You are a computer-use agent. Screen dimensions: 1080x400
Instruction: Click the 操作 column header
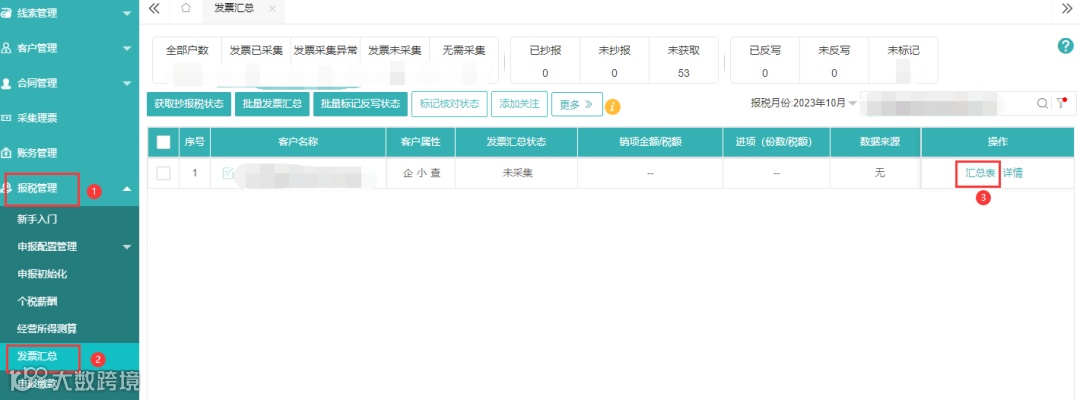click(x=997, y=142)
